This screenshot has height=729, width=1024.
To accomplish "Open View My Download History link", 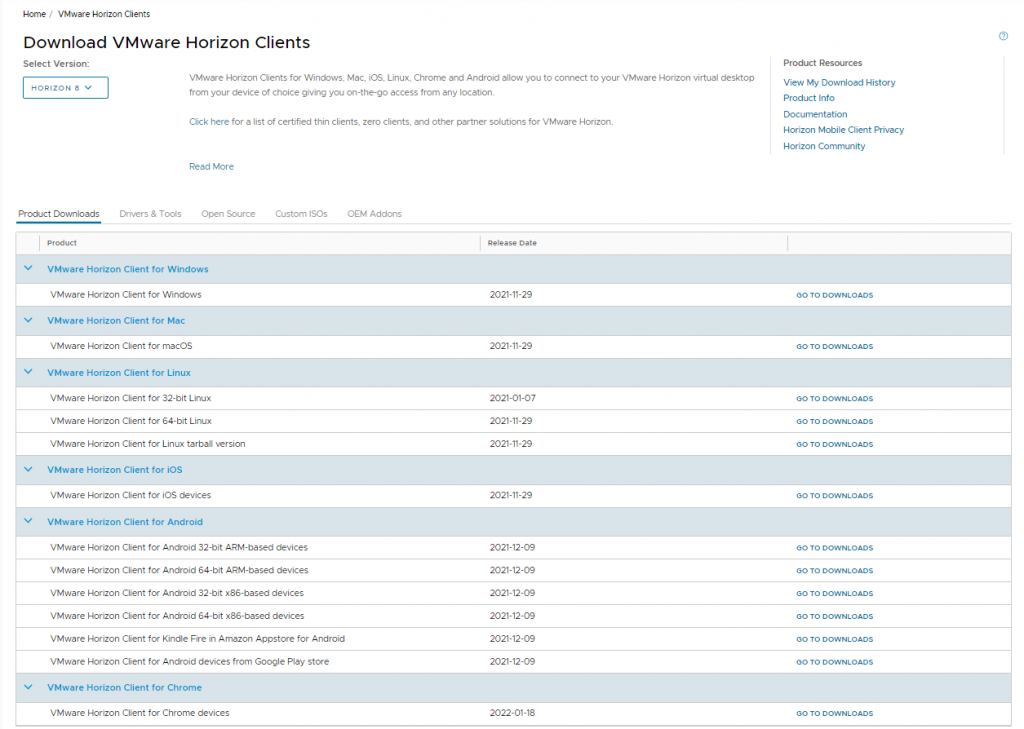I will coord(839,82).
